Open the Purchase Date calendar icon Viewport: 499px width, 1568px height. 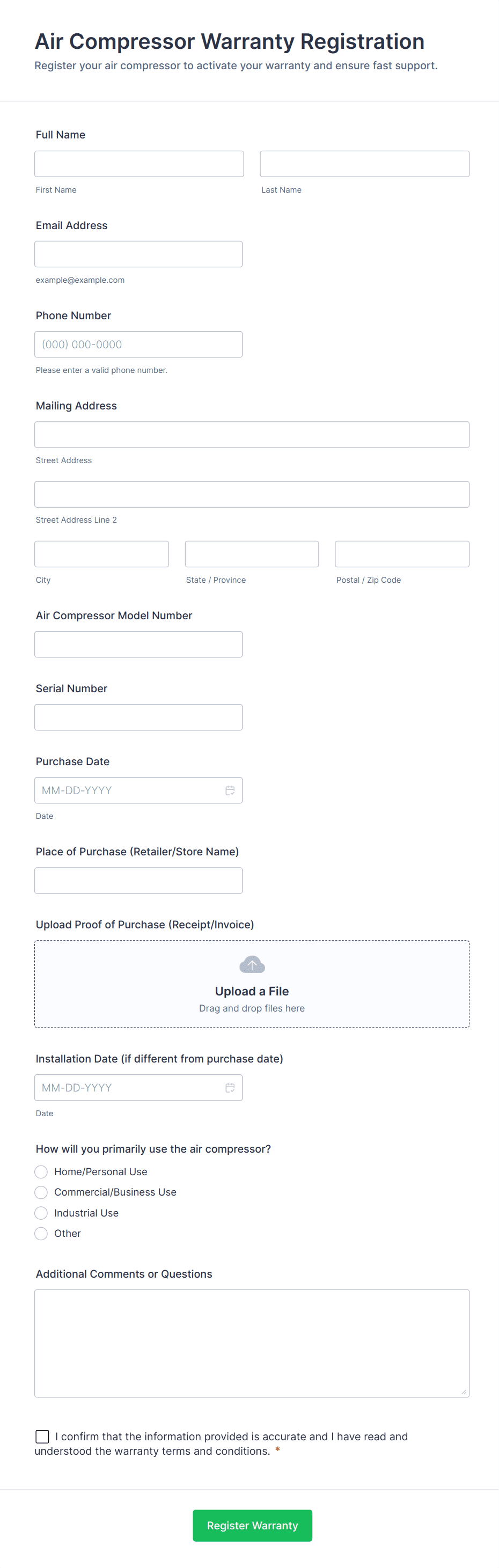(x=230, y=790)
